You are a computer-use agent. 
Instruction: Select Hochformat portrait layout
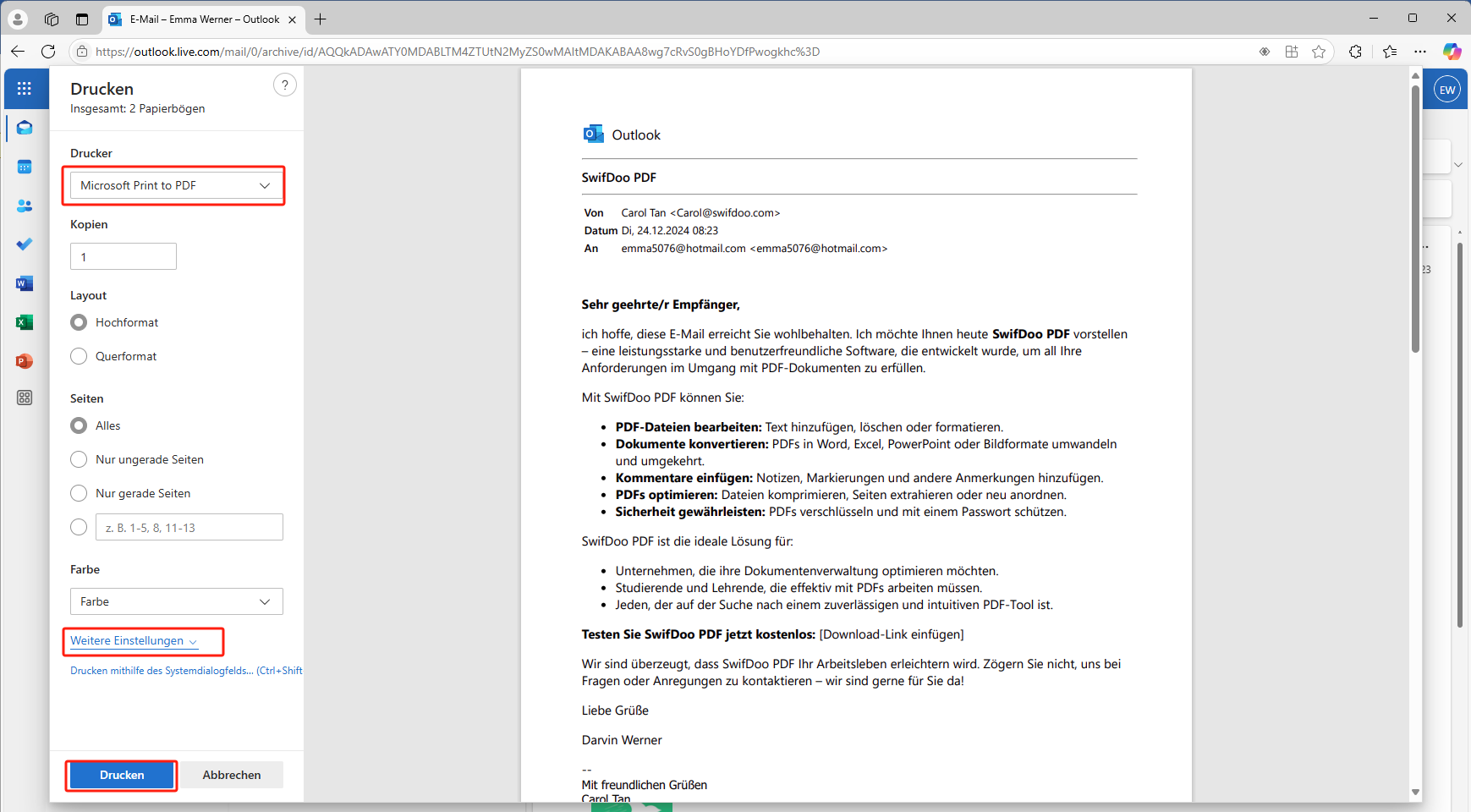point(79,322)
